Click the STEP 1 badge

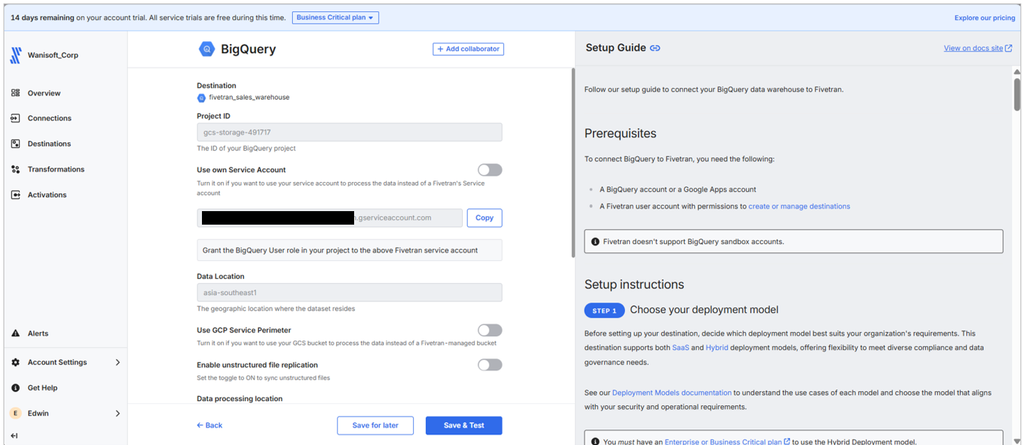click(604, 310)
